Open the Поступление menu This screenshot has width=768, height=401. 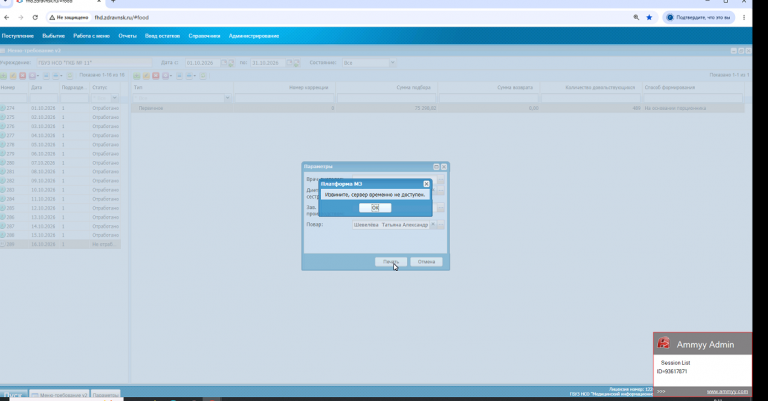pyautogui.click(x=18, y=36)
